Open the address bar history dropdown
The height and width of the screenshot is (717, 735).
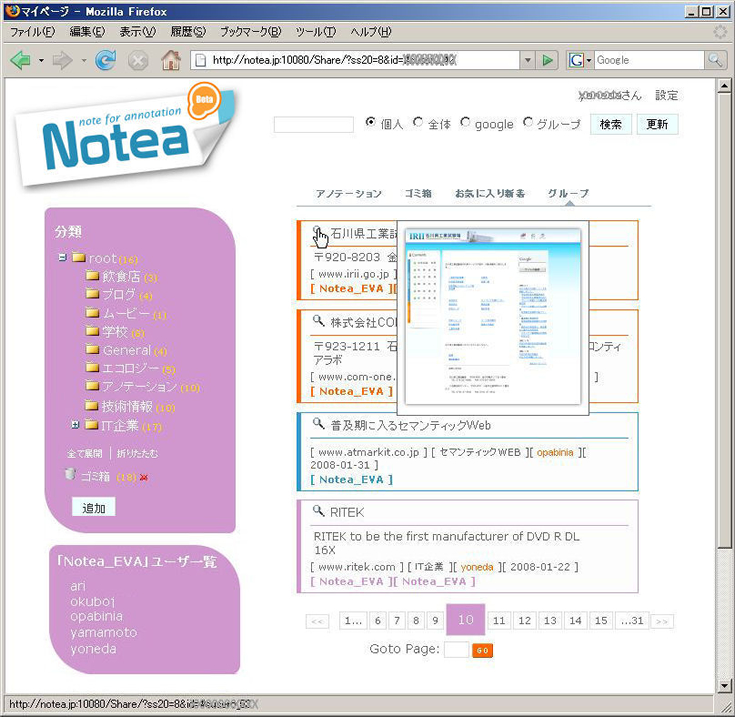pyautogui.click(x=527, y=60)
